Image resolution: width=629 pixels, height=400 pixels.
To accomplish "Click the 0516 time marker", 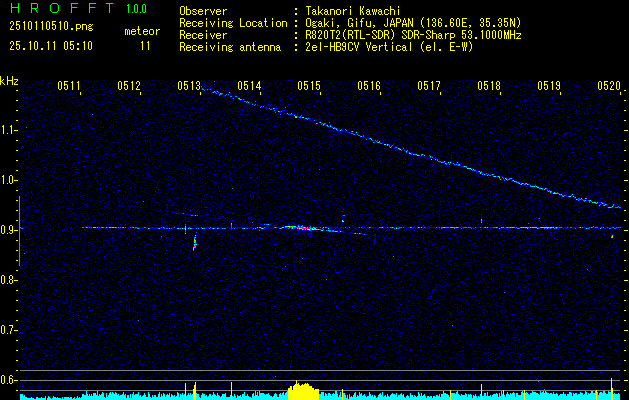I will 369,85.
